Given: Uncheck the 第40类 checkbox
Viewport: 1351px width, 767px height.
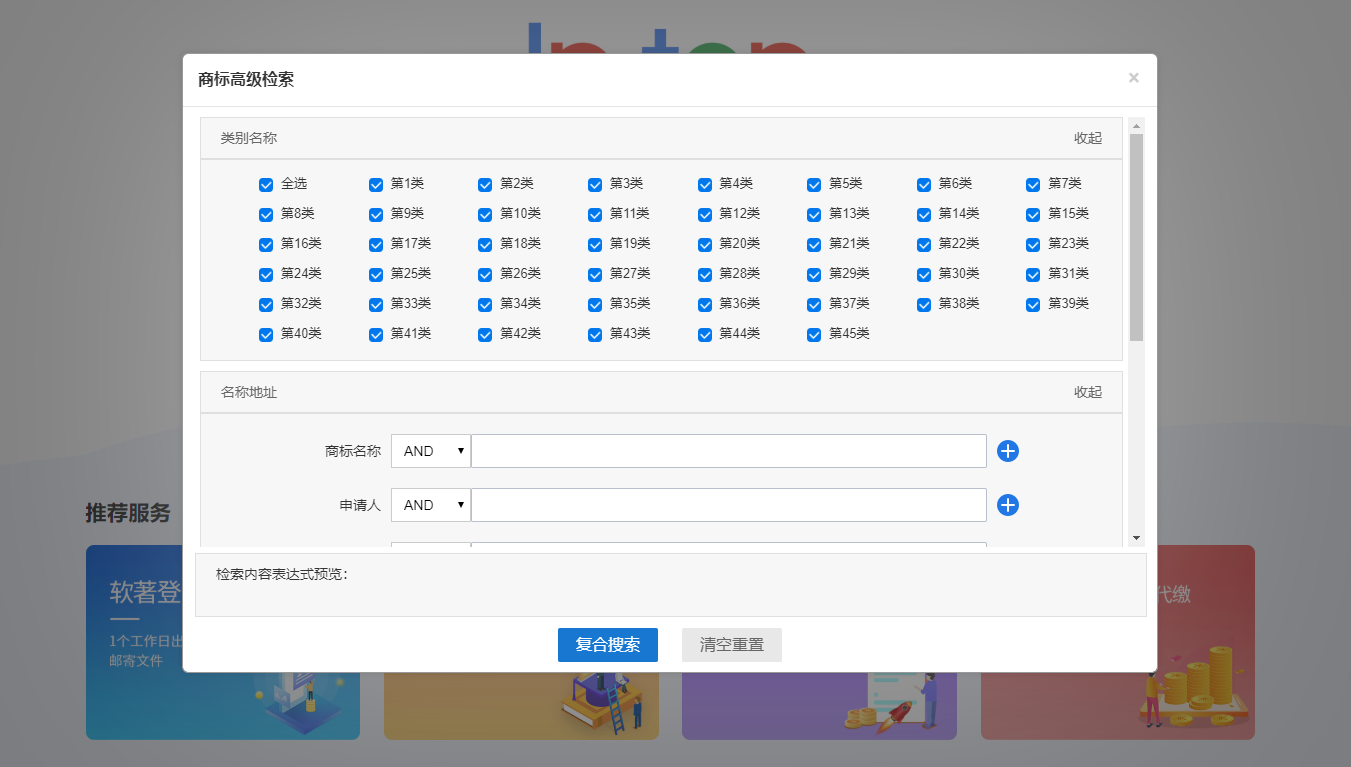Looking at the screenshot, I should click(x=266, y=335).
